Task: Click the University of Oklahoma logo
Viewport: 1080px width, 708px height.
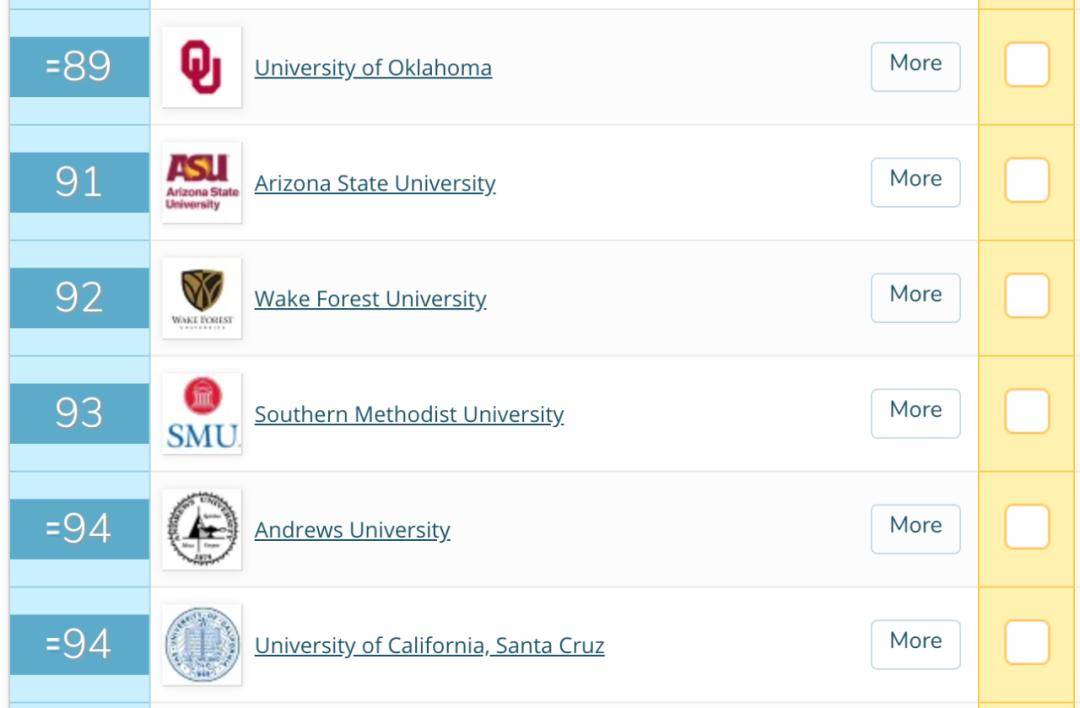Action: coord(201,67)
